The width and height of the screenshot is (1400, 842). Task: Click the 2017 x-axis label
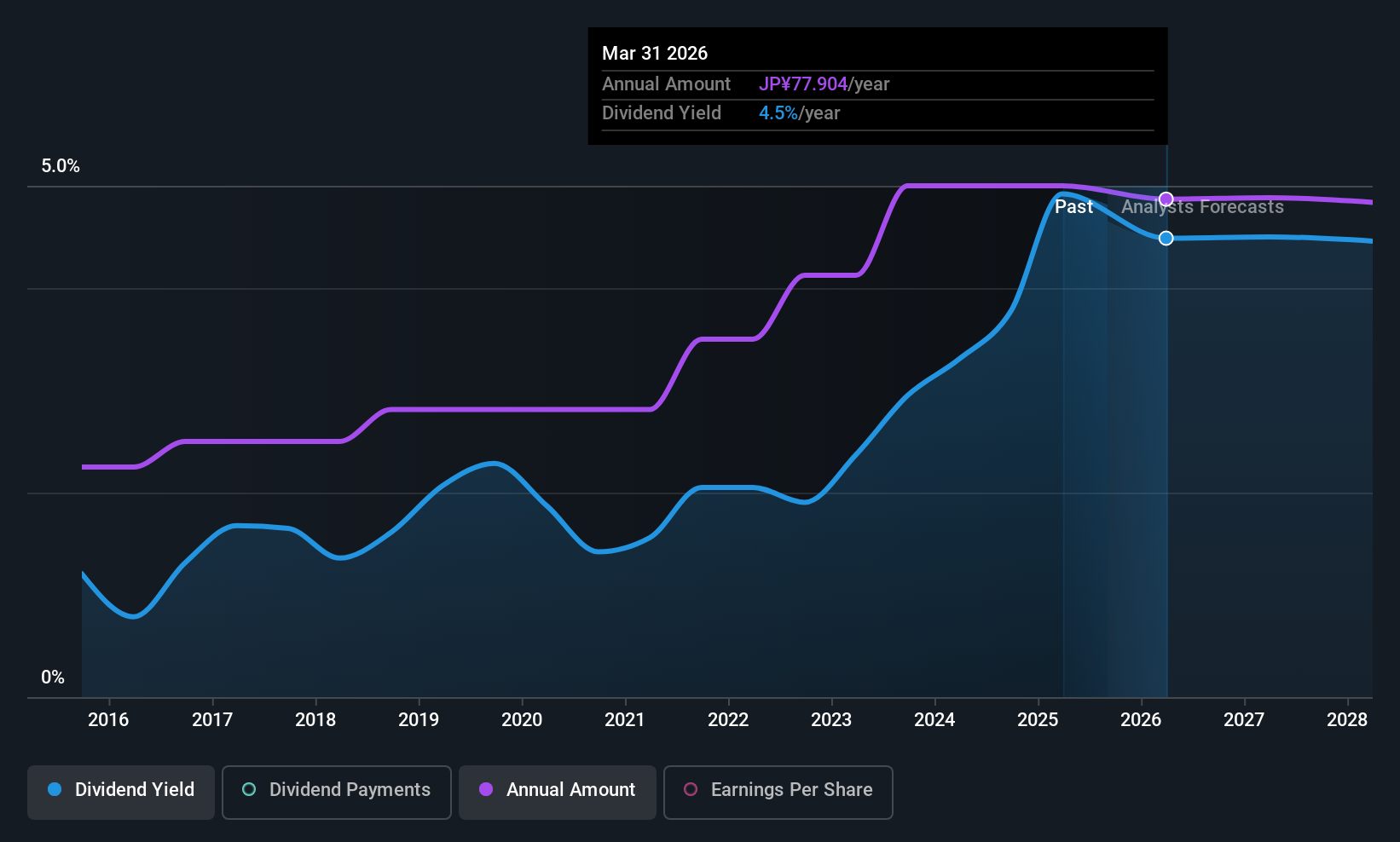click(212, 720)
